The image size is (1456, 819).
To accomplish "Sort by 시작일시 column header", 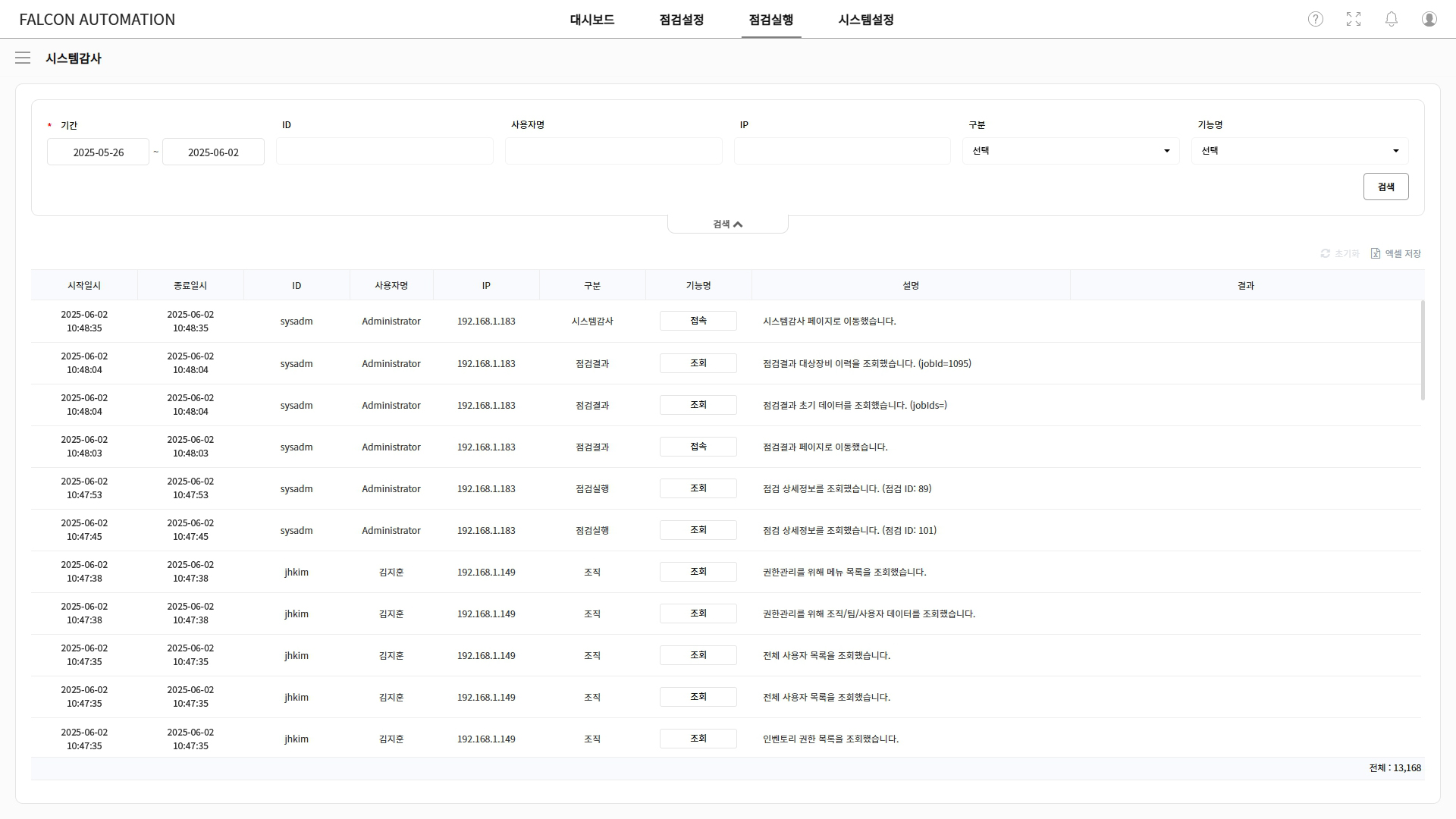I will coord(84,285).
